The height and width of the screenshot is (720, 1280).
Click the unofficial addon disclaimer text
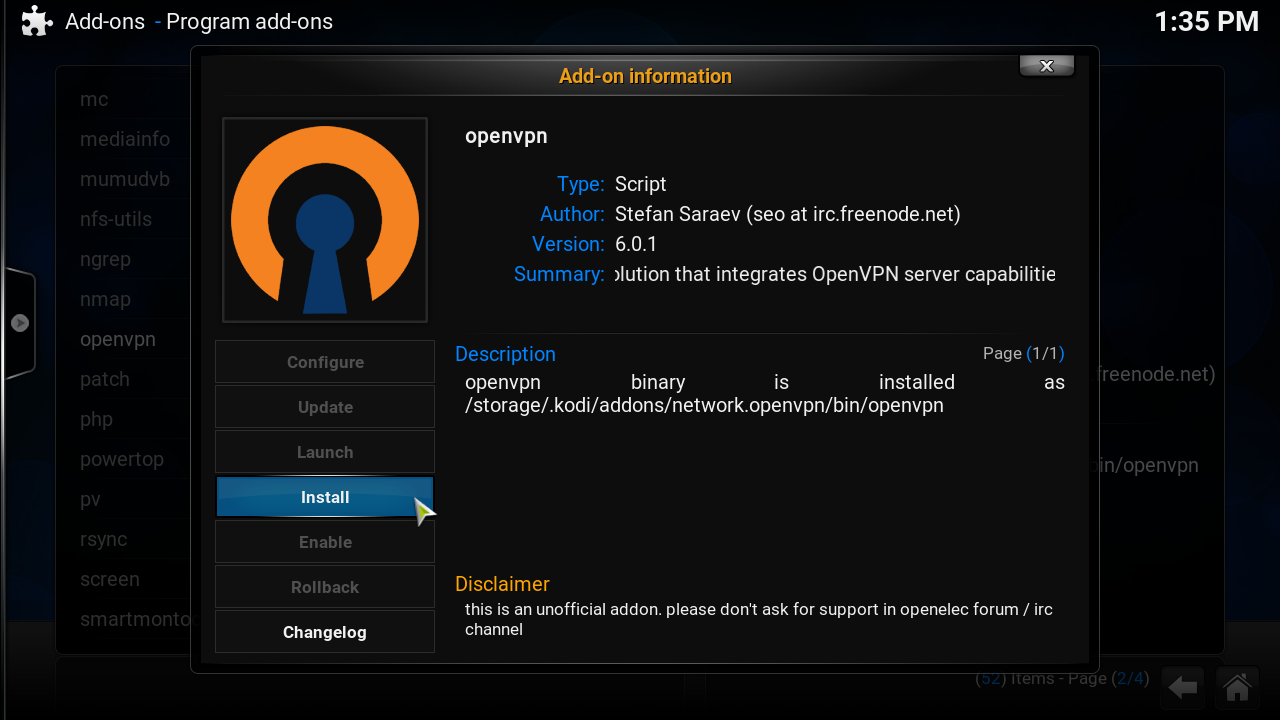click(759, 619)
